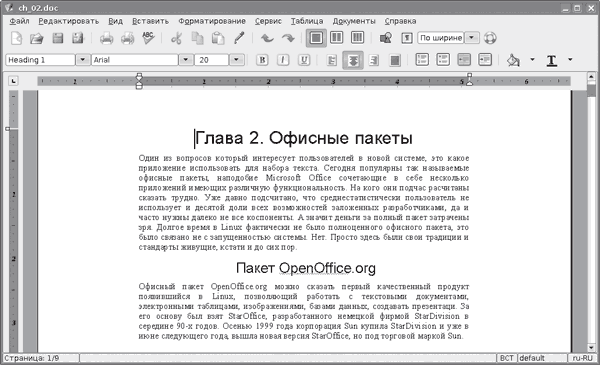Screen dimensions: 600x365
Task: Toggle Italic formatting
Action: click(x=283, y=60)
